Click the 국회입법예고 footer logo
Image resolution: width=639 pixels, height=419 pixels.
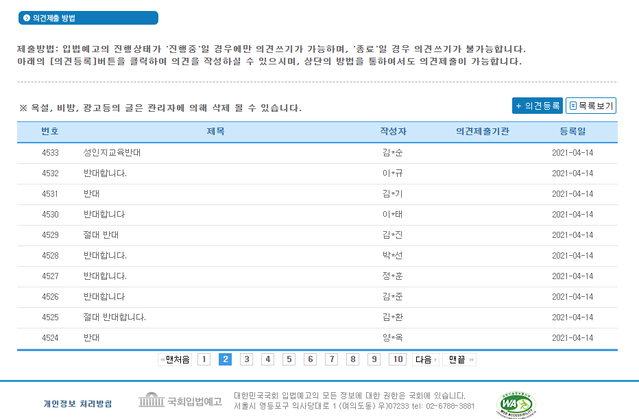pyautogui.click(x=180, y=401)
